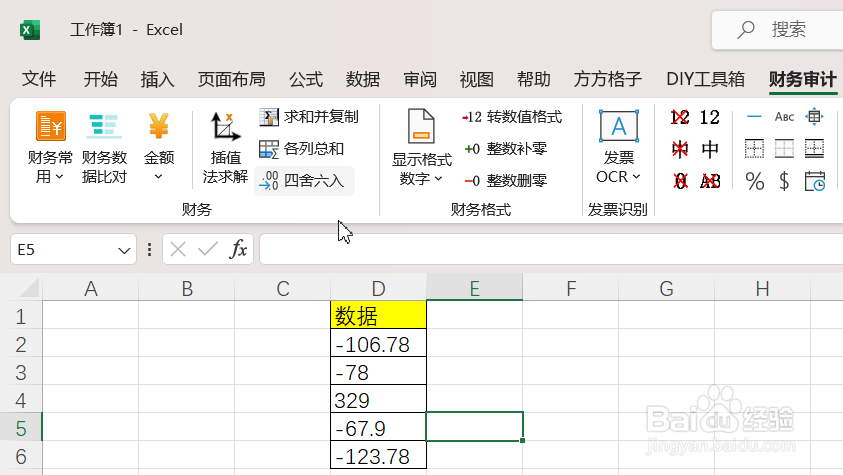Click the top and double bottom border icon
This screenshot has width=843, height=475.
pos(815,149)
